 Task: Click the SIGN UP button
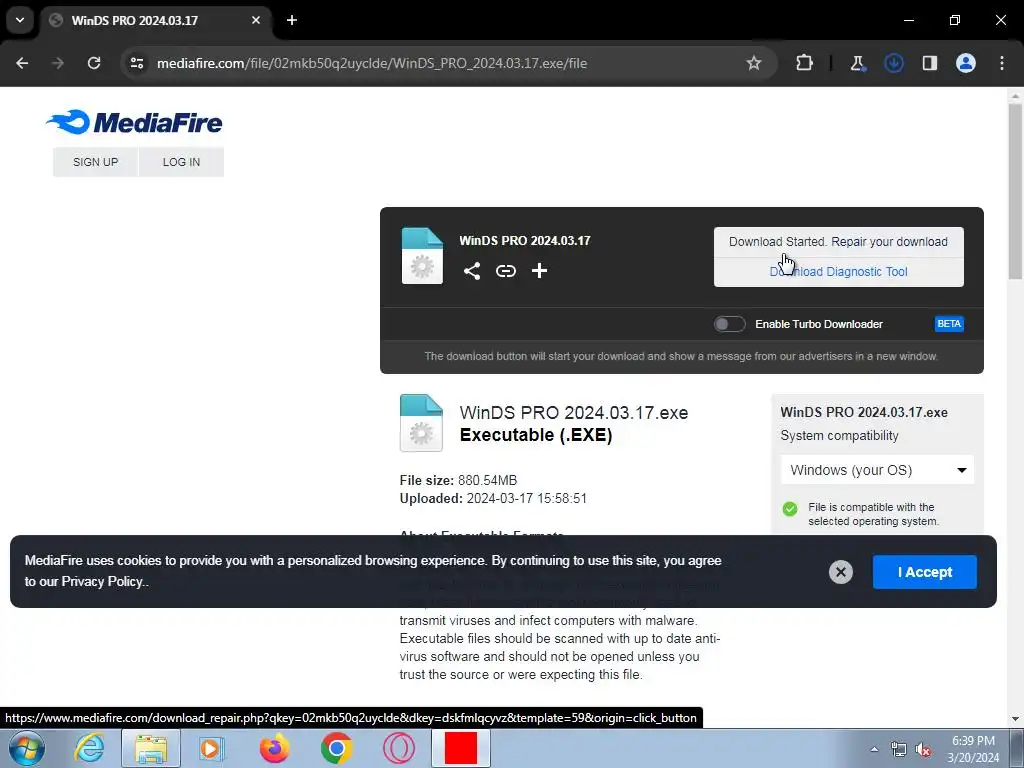[x=95, y=162]
